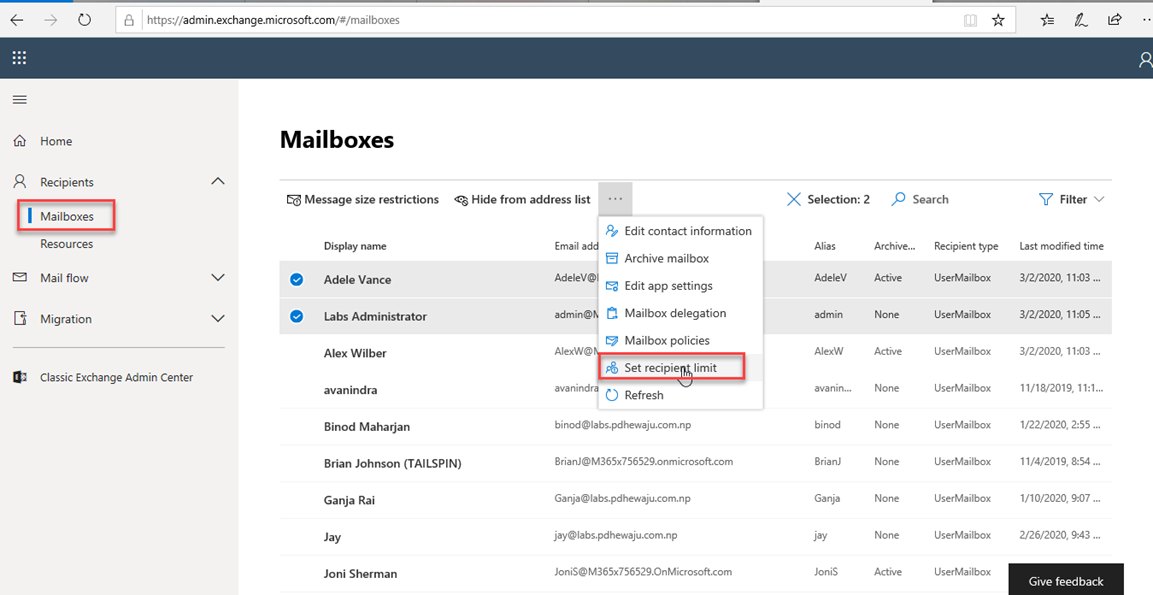Open the app launcher waffle icon
Viewport: 1153px width, 595px height.
[x=19, y=58]
